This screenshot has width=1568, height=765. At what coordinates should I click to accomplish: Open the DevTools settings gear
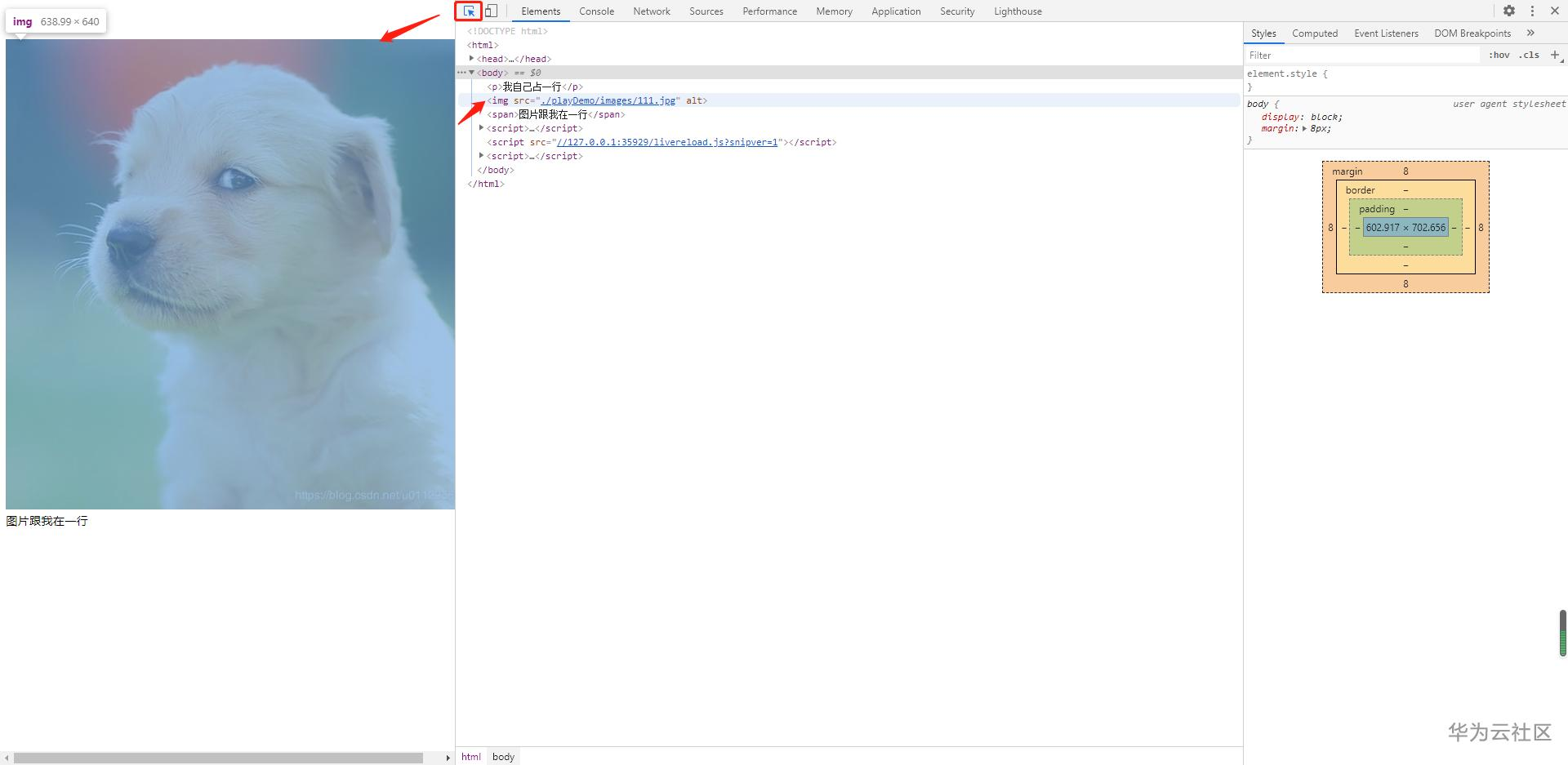(1509, 11)
